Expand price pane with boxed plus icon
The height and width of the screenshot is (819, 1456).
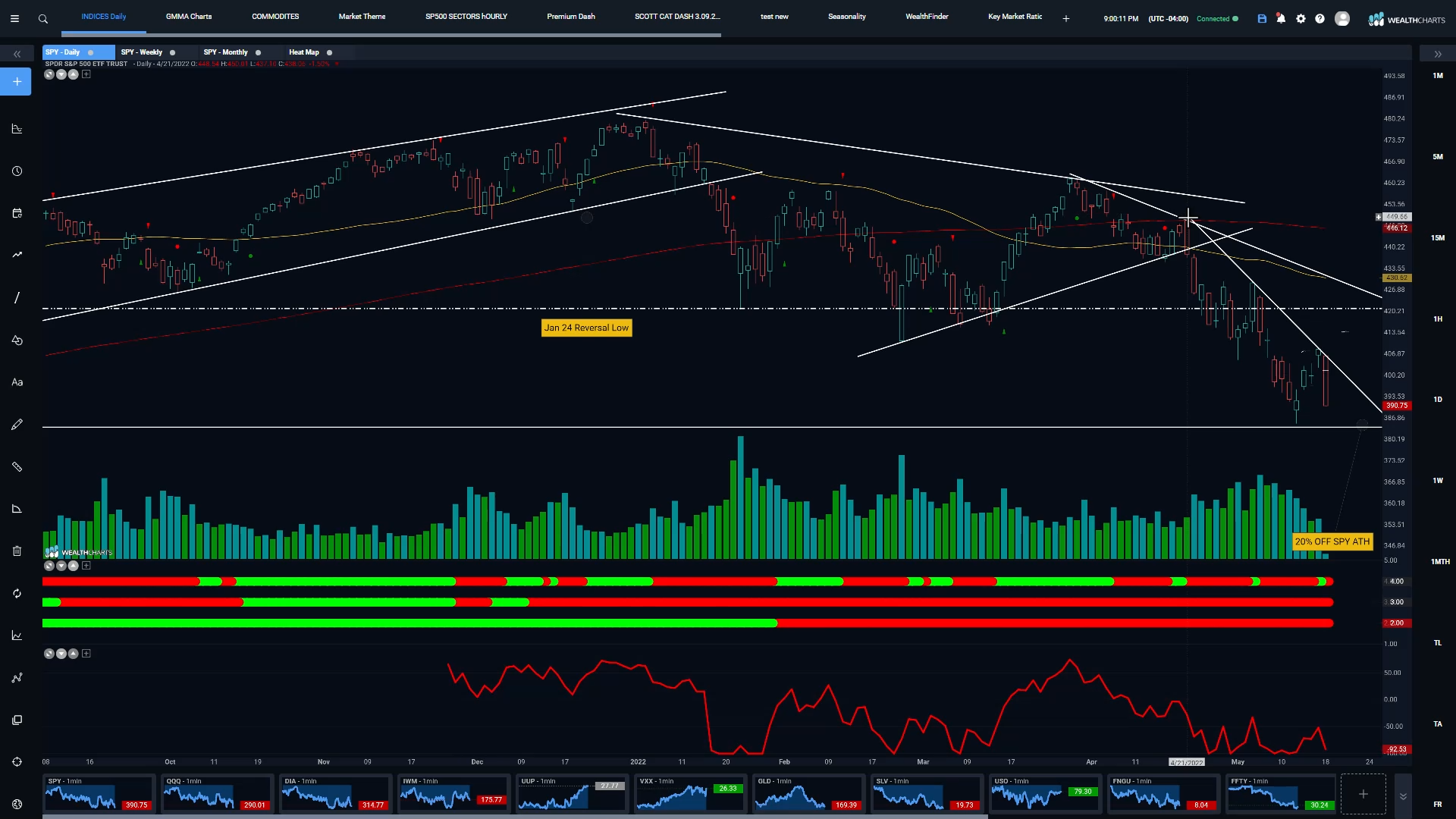(x=86, y=74)
